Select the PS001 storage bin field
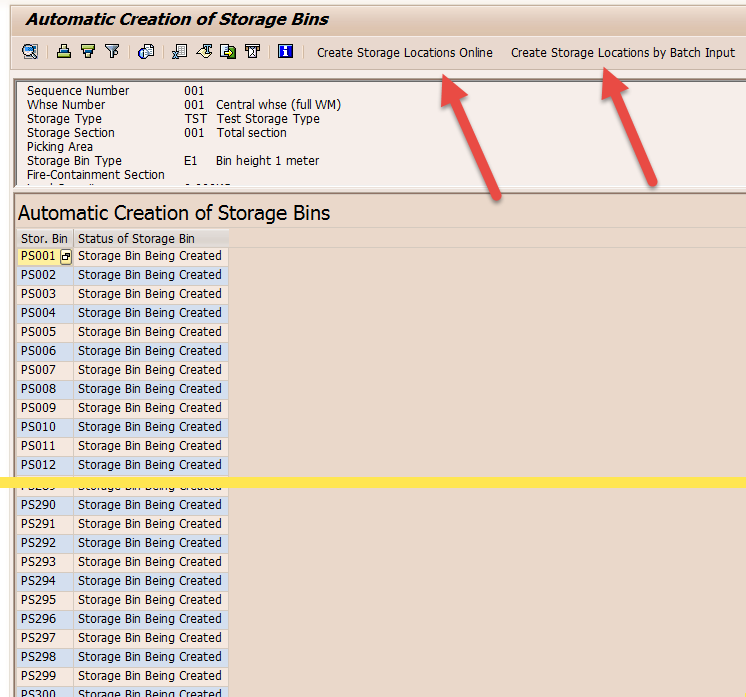Screen dimensions: 746x697 (x=38, y=257)
